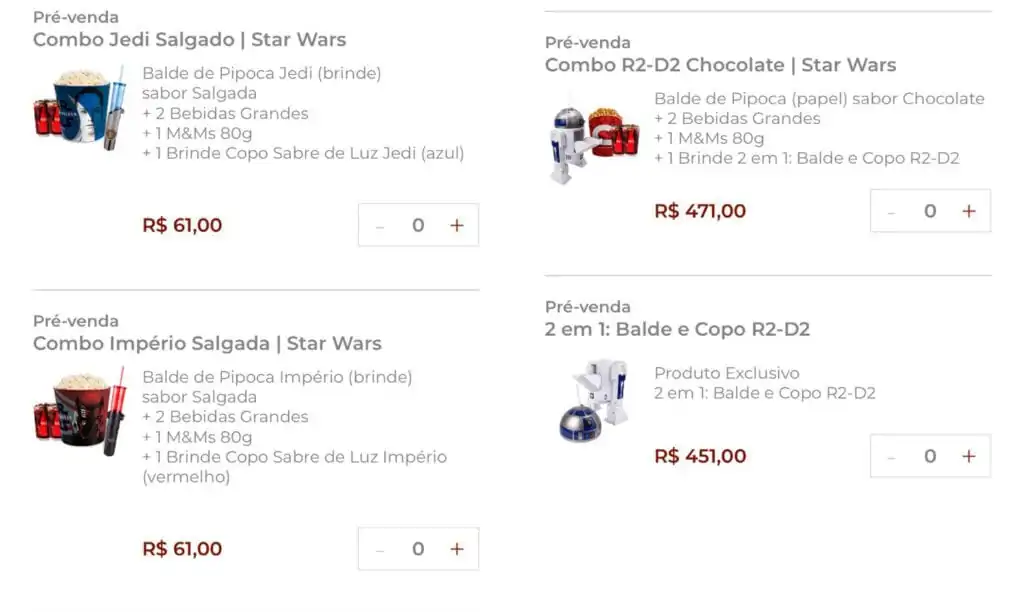The width and height of the screenshot is (1024, 612).
Task: Select quantity field of Combo R2-D2 Chocolate
Action: click(x=930, y=211)
